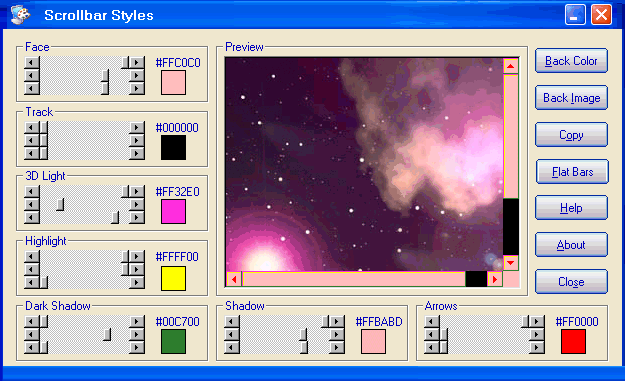Click the 3D Light middle slider thumb
The width and height of the screenshot is (625, 381).
60,204
